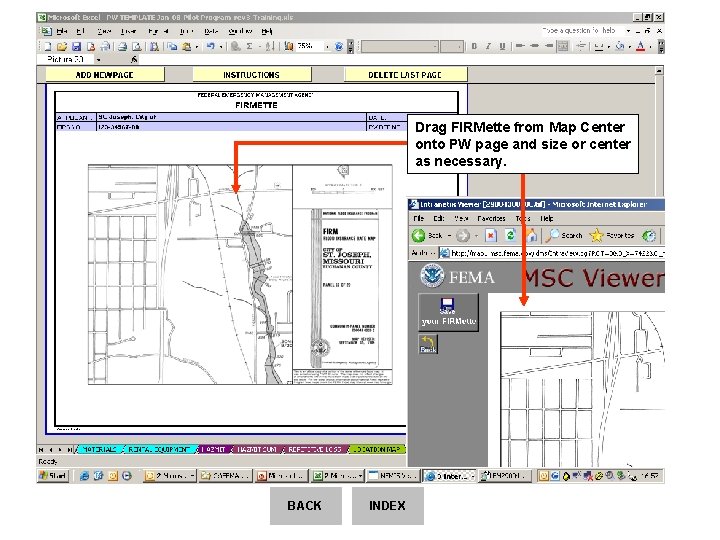
Task: Open the zoom percentage dropdown
Action: pyautogui.click(x=327, y=46)
